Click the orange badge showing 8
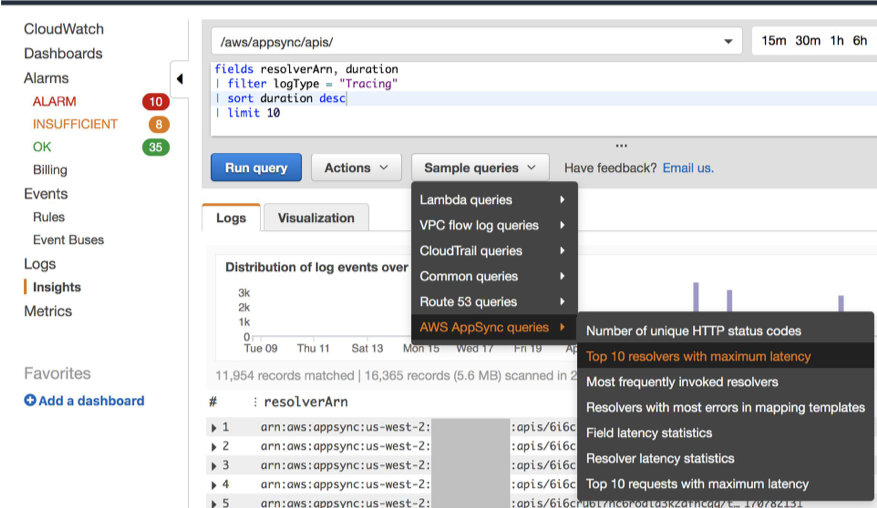The height and width of the screenshot is (508, 877). pos(159,124)
